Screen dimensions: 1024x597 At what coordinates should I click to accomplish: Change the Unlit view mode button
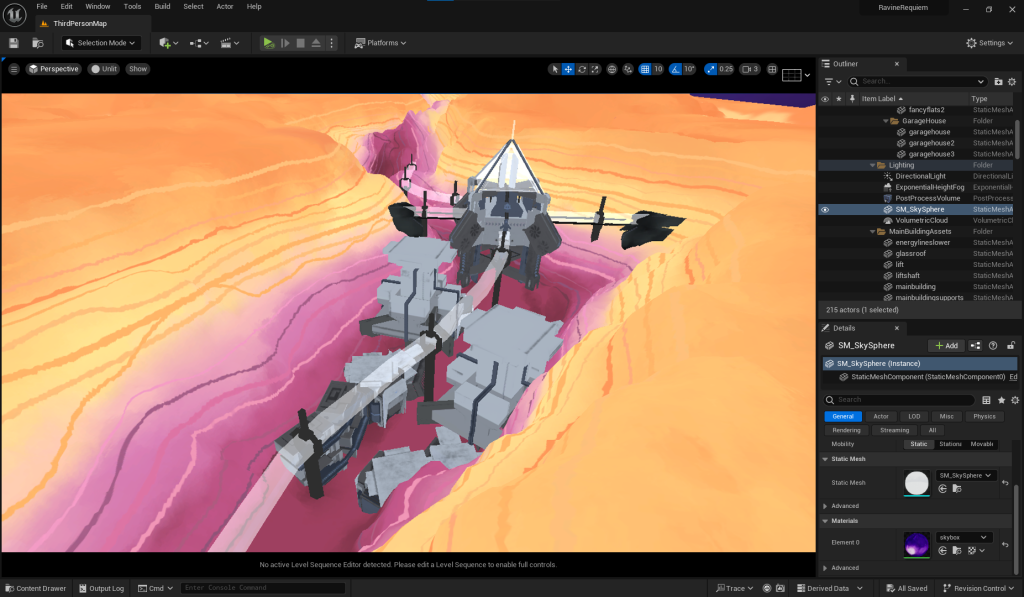pos(104,69)
